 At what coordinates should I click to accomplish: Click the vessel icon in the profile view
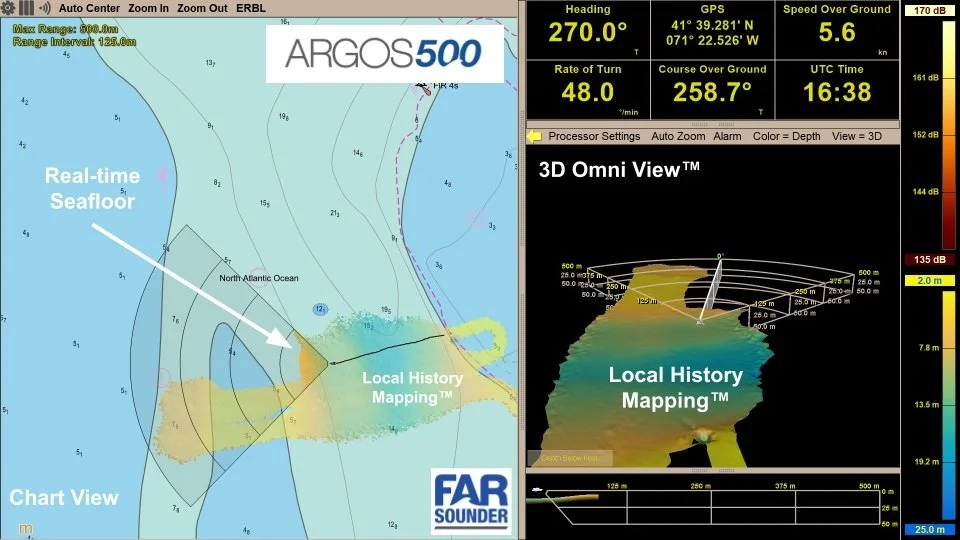[537, 490]
